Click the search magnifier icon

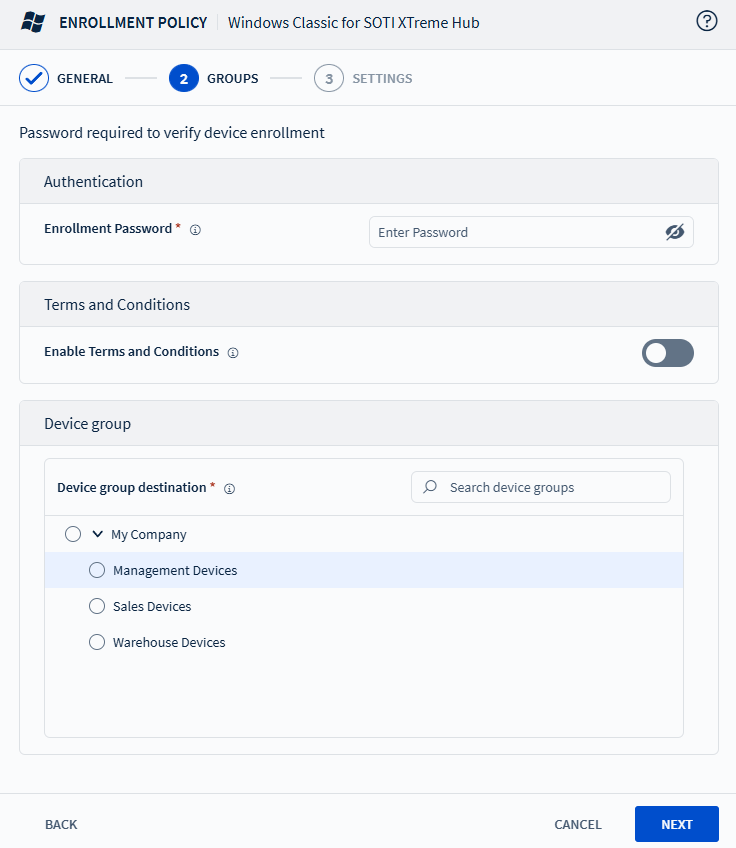pos(430,487)
